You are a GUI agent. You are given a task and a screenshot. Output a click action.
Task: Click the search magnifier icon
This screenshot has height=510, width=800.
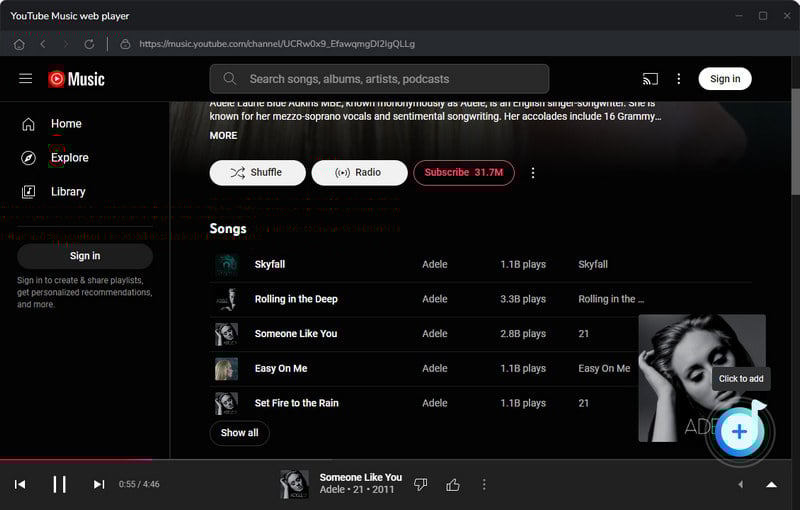230,79
